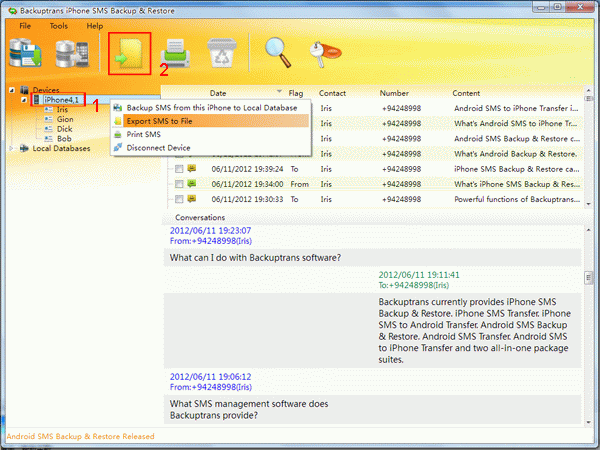Open the Android SMS Backup & Restore Released link
This screenshot has width=600, height=450.
coord(80,436)
